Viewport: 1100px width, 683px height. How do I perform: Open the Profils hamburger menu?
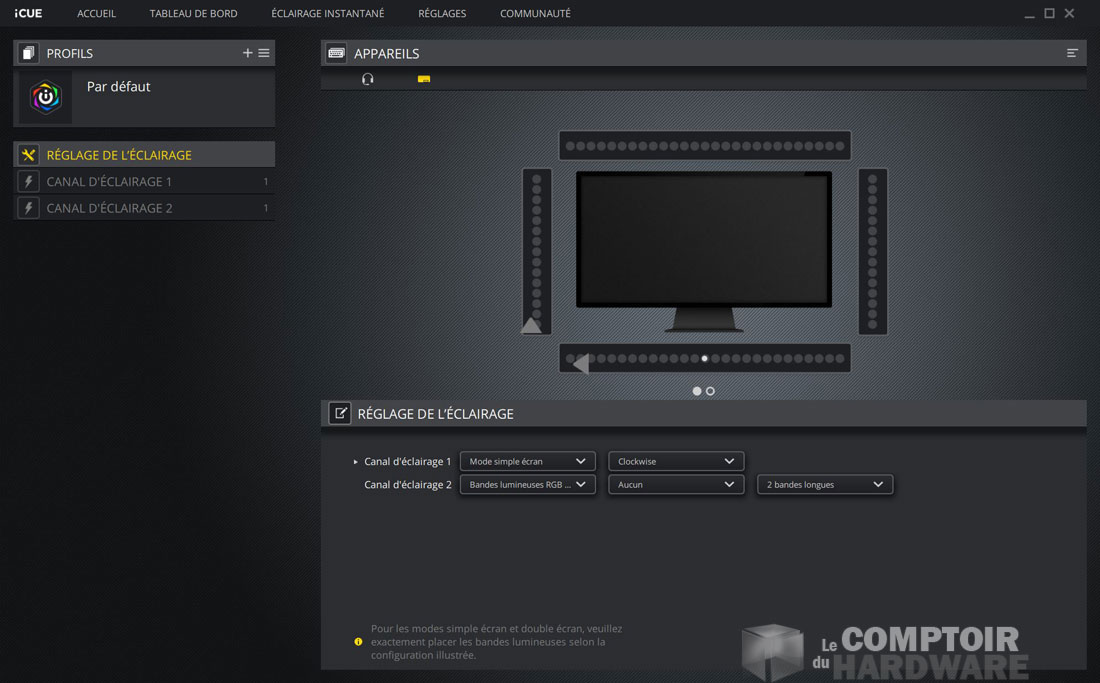264,53
